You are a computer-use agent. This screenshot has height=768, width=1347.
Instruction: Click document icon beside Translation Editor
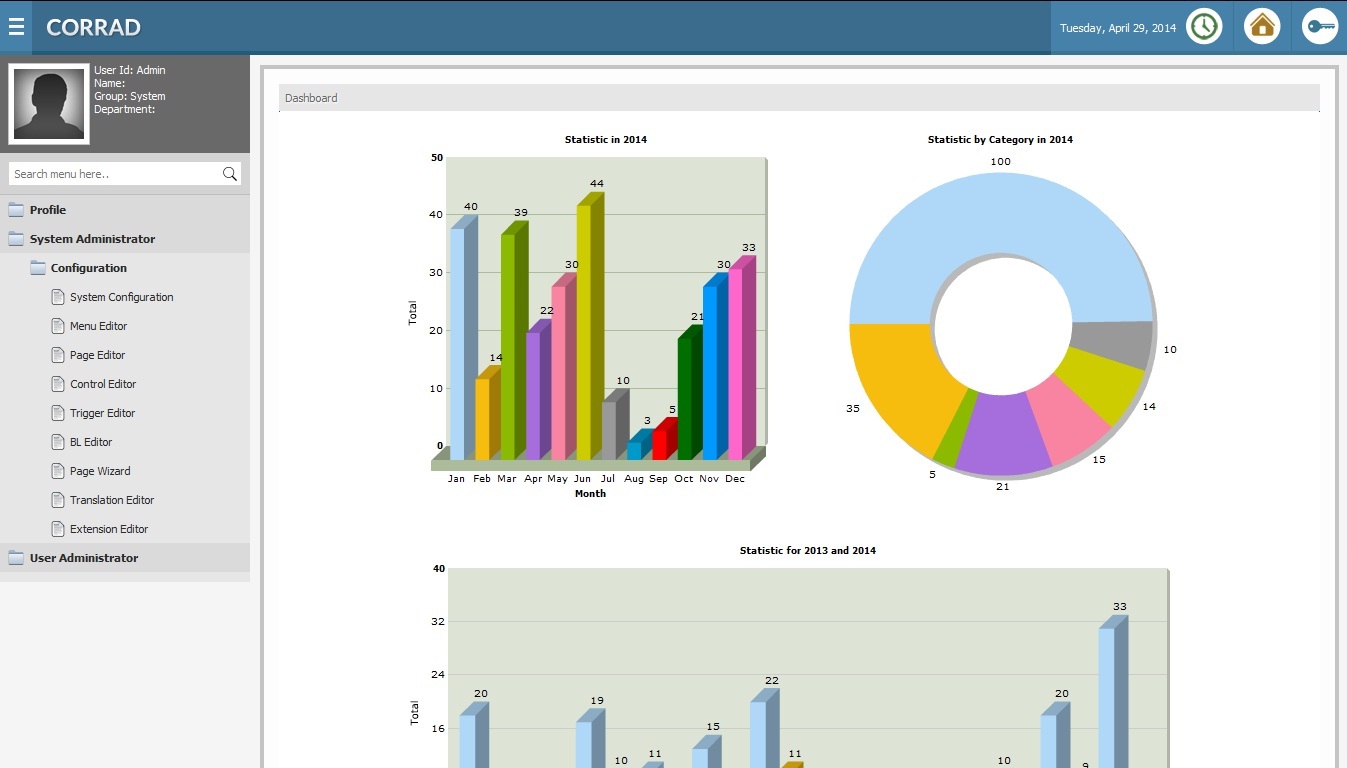click(58, 500)
